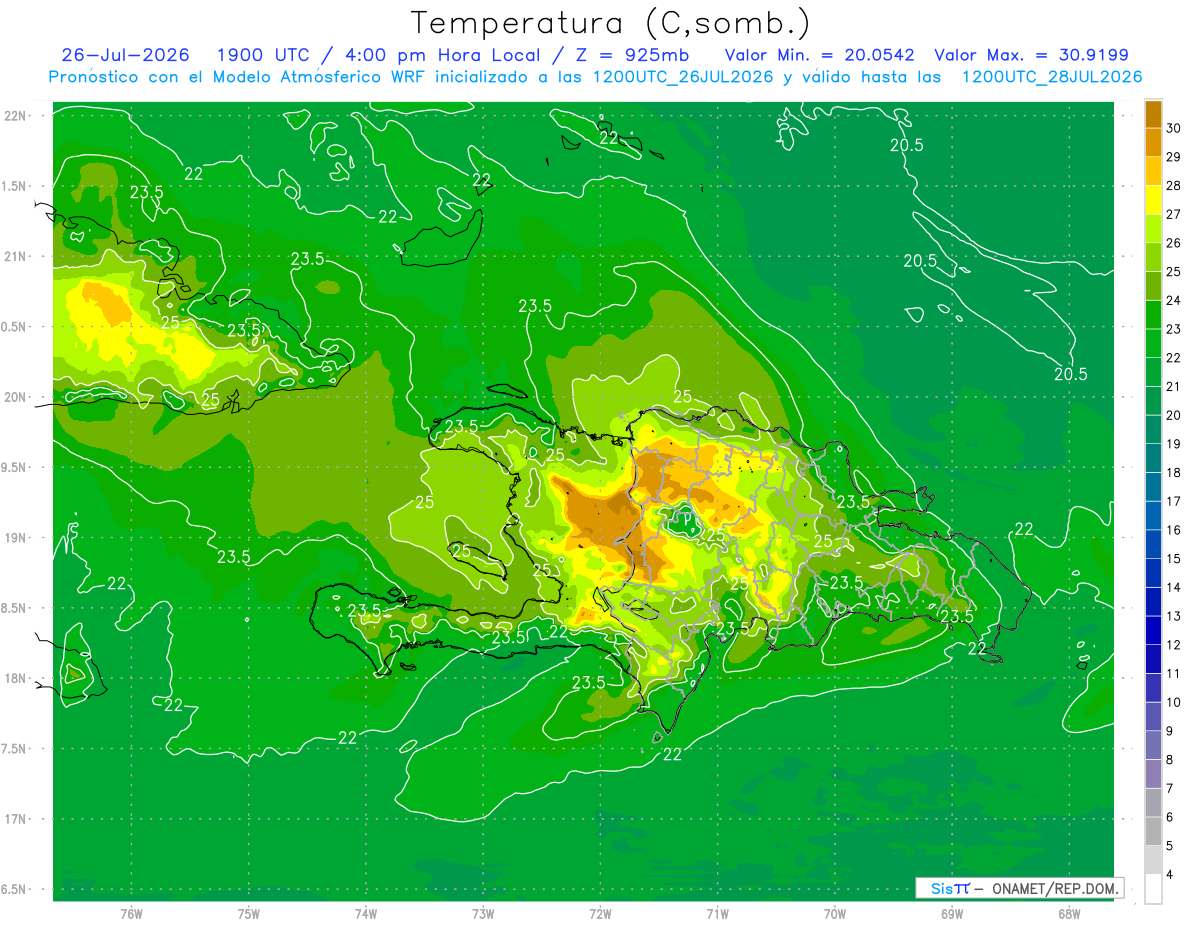Click the 19N latitude axis label
The height and width of the screenshot is (927, 1200).
16,537
